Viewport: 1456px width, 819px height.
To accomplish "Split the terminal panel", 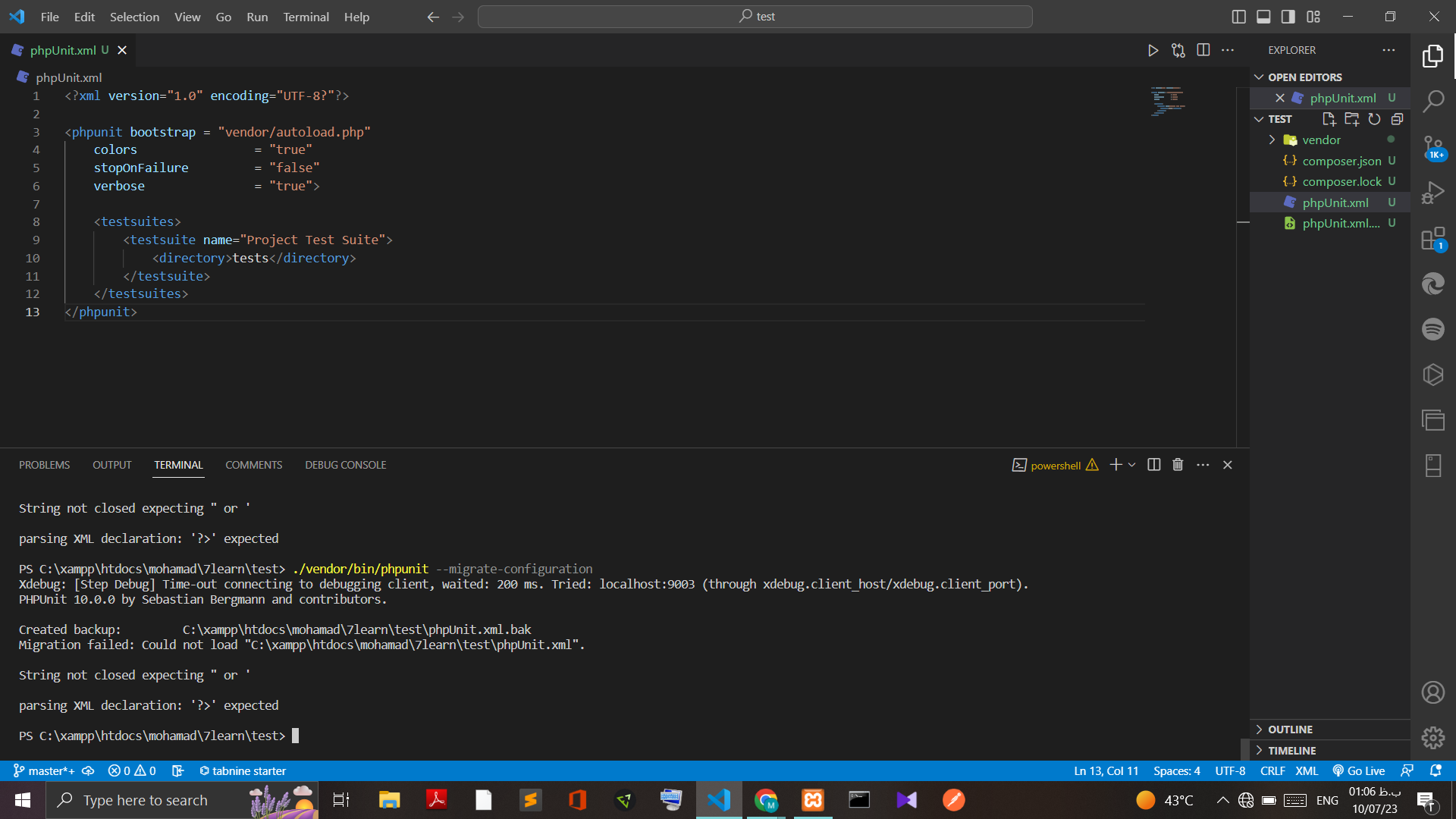I will click(1153, 465).
